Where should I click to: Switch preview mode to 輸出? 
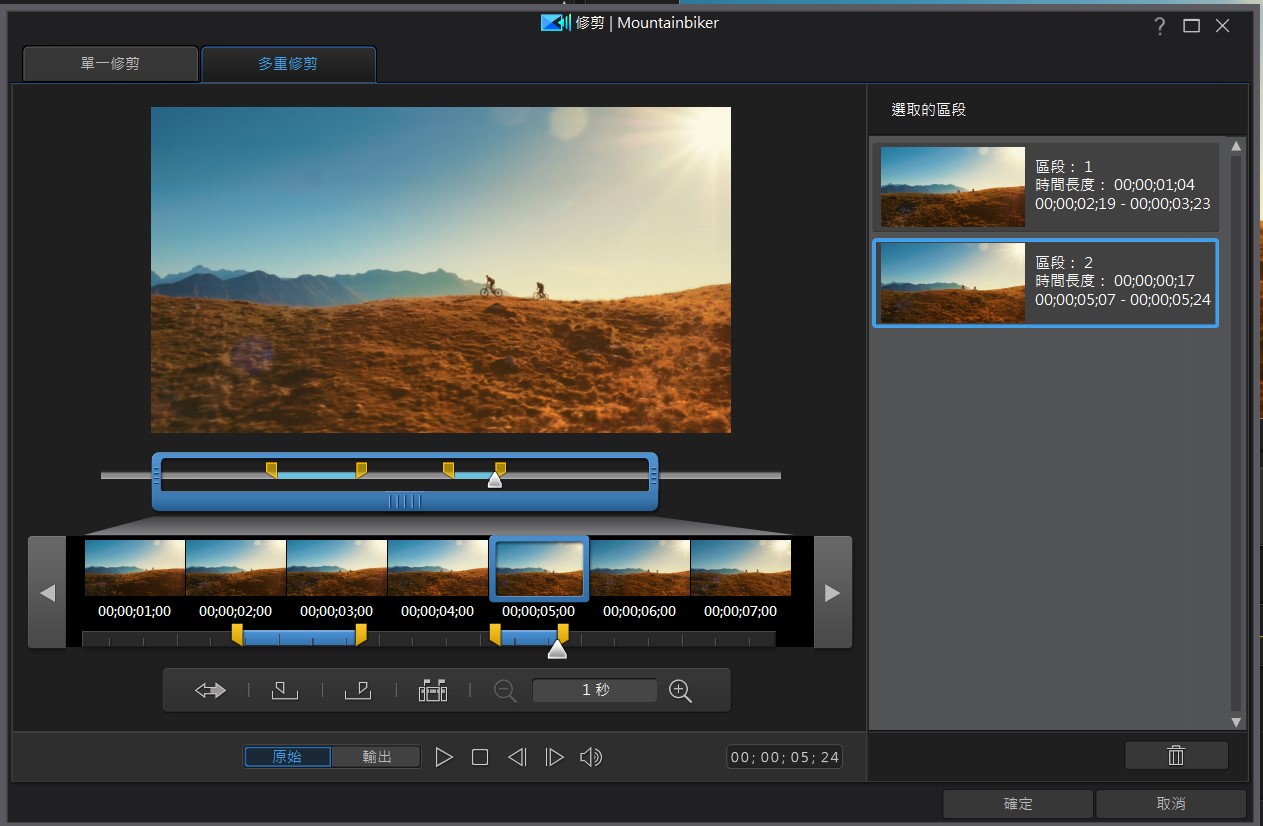377,758
